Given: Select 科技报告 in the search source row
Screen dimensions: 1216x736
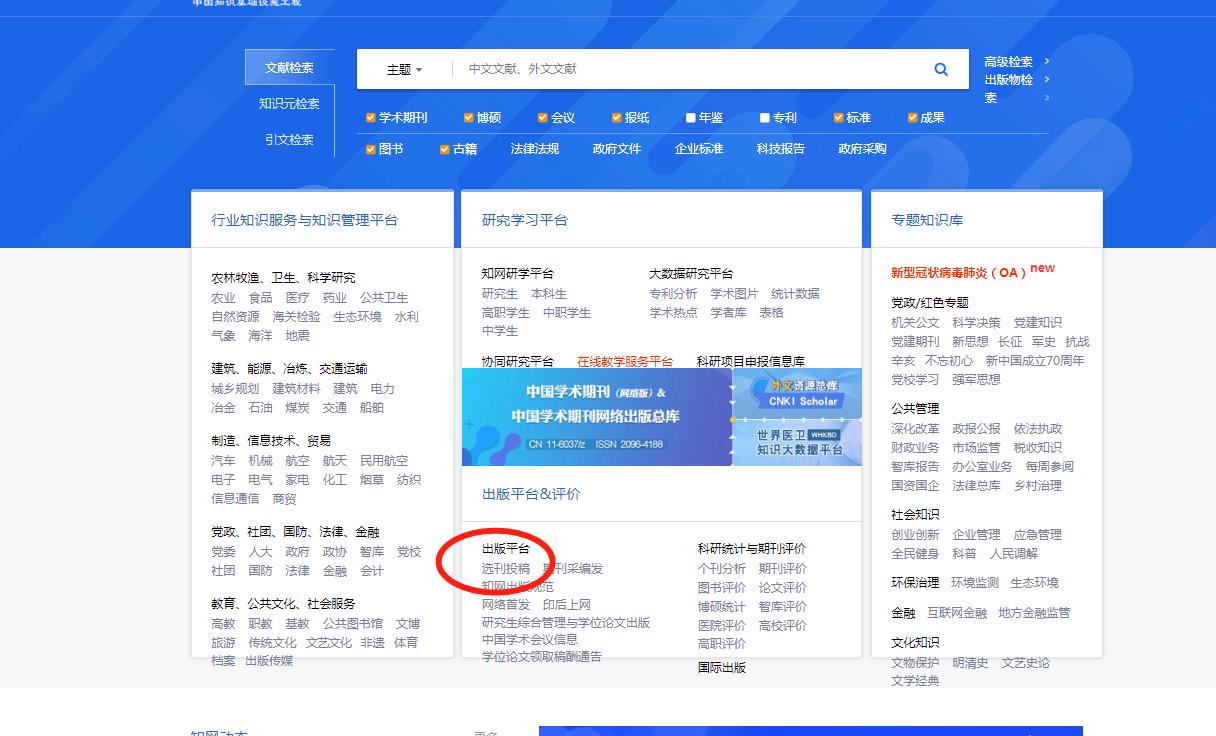Looking at the screenshot, I should click(779, 148).
